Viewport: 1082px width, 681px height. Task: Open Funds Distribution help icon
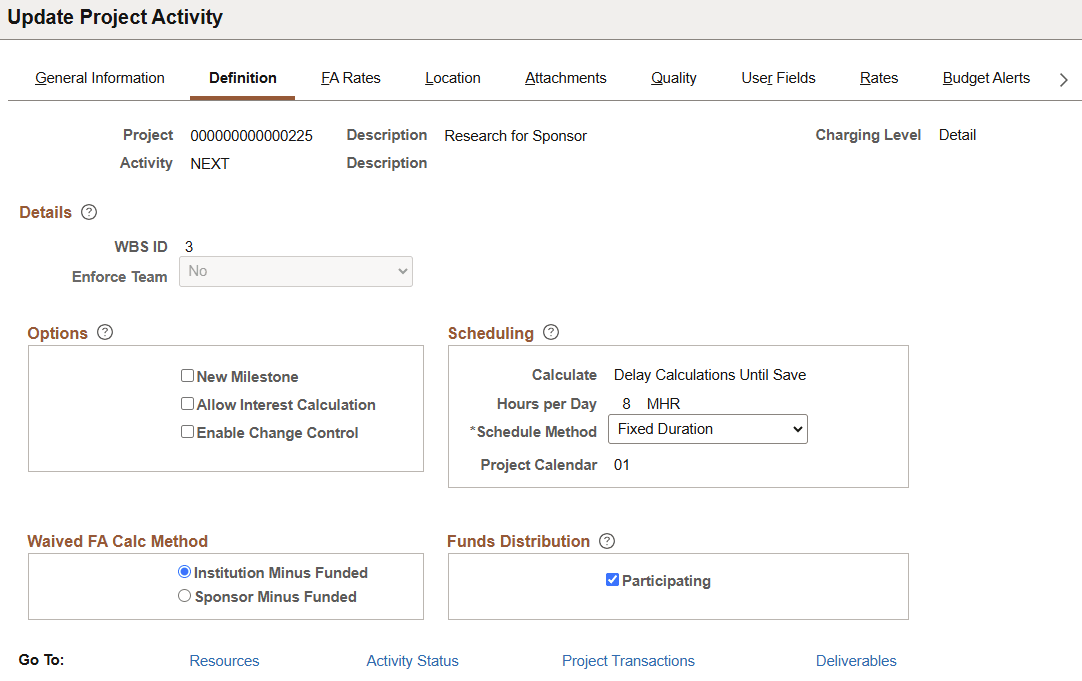(x=607, y=541)
